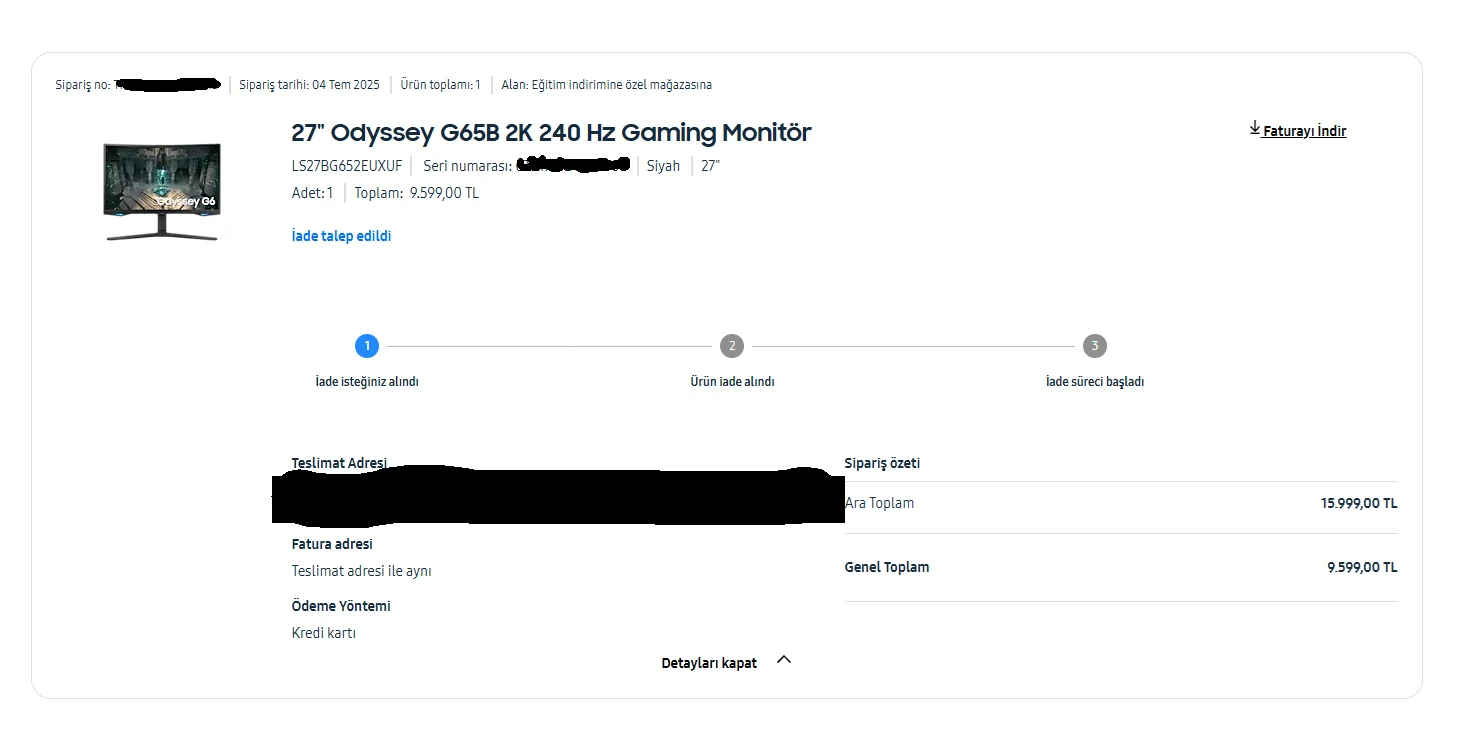Click the İade süreci başladı step label
Viewport: 1475px width, 752px height.
point(1095,382)
